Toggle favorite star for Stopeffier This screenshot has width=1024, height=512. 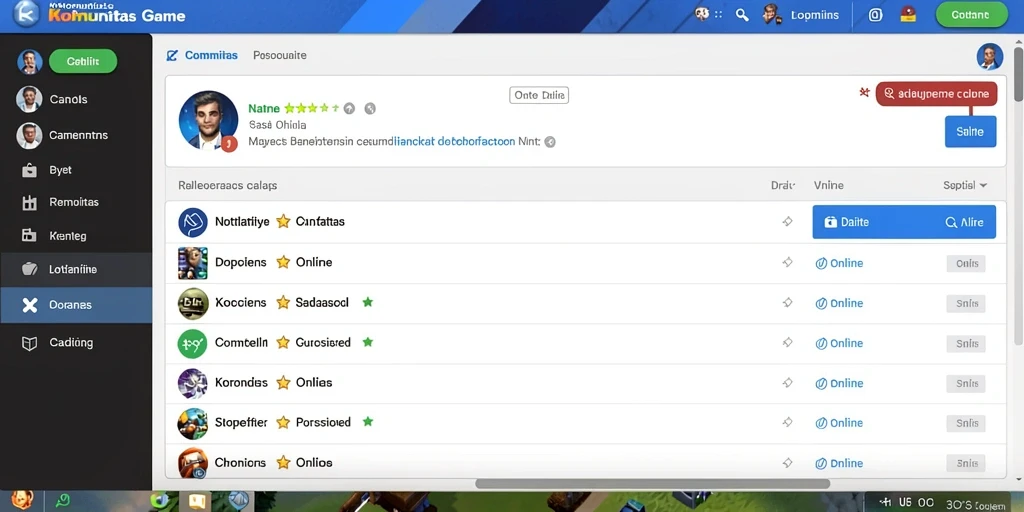283,423
